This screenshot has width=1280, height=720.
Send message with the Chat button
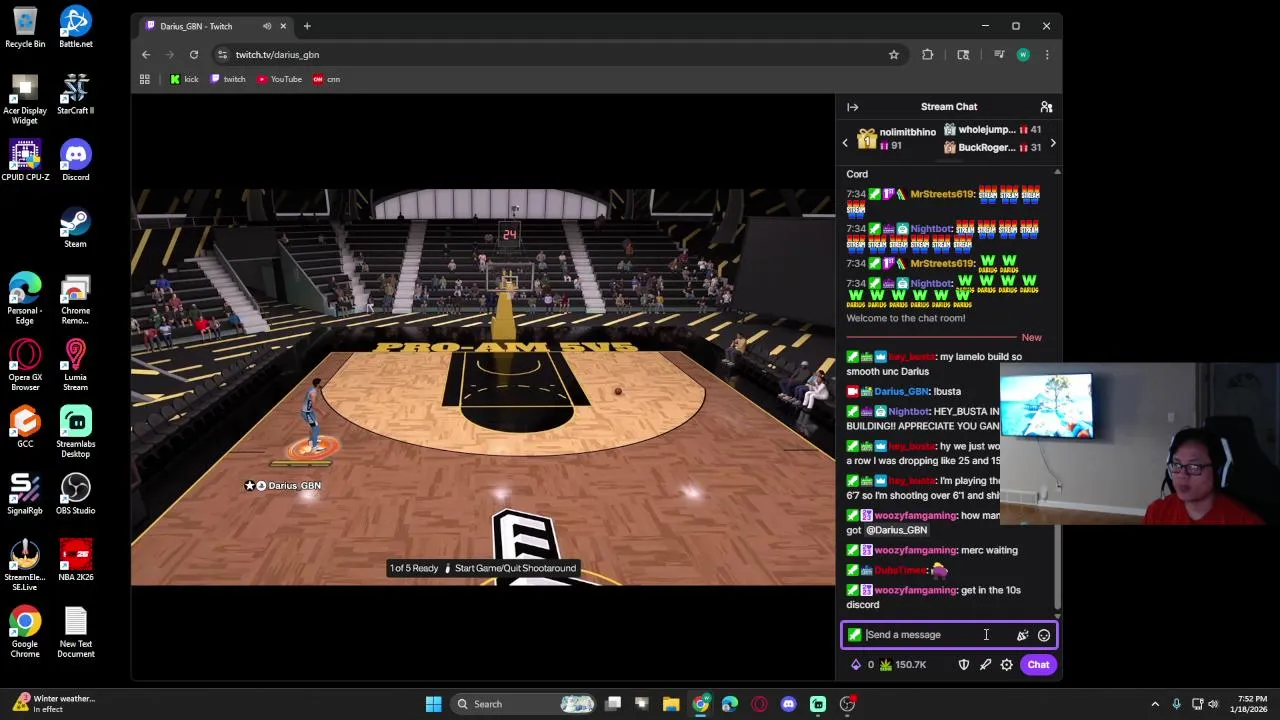click(x=1038, y=665)
